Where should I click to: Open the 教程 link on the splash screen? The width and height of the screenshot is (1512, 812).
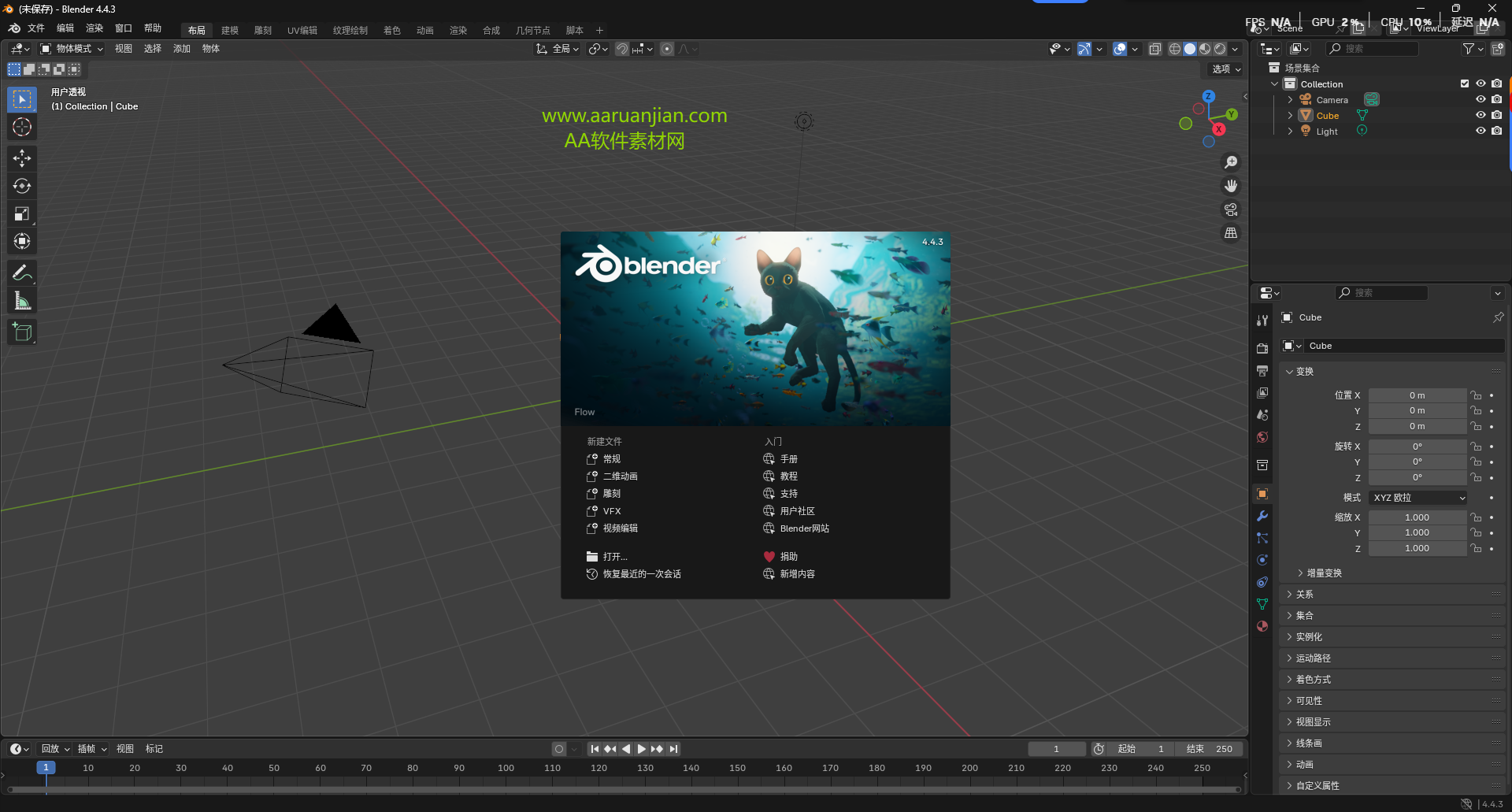pyautogui.click(x=788, y=476)
